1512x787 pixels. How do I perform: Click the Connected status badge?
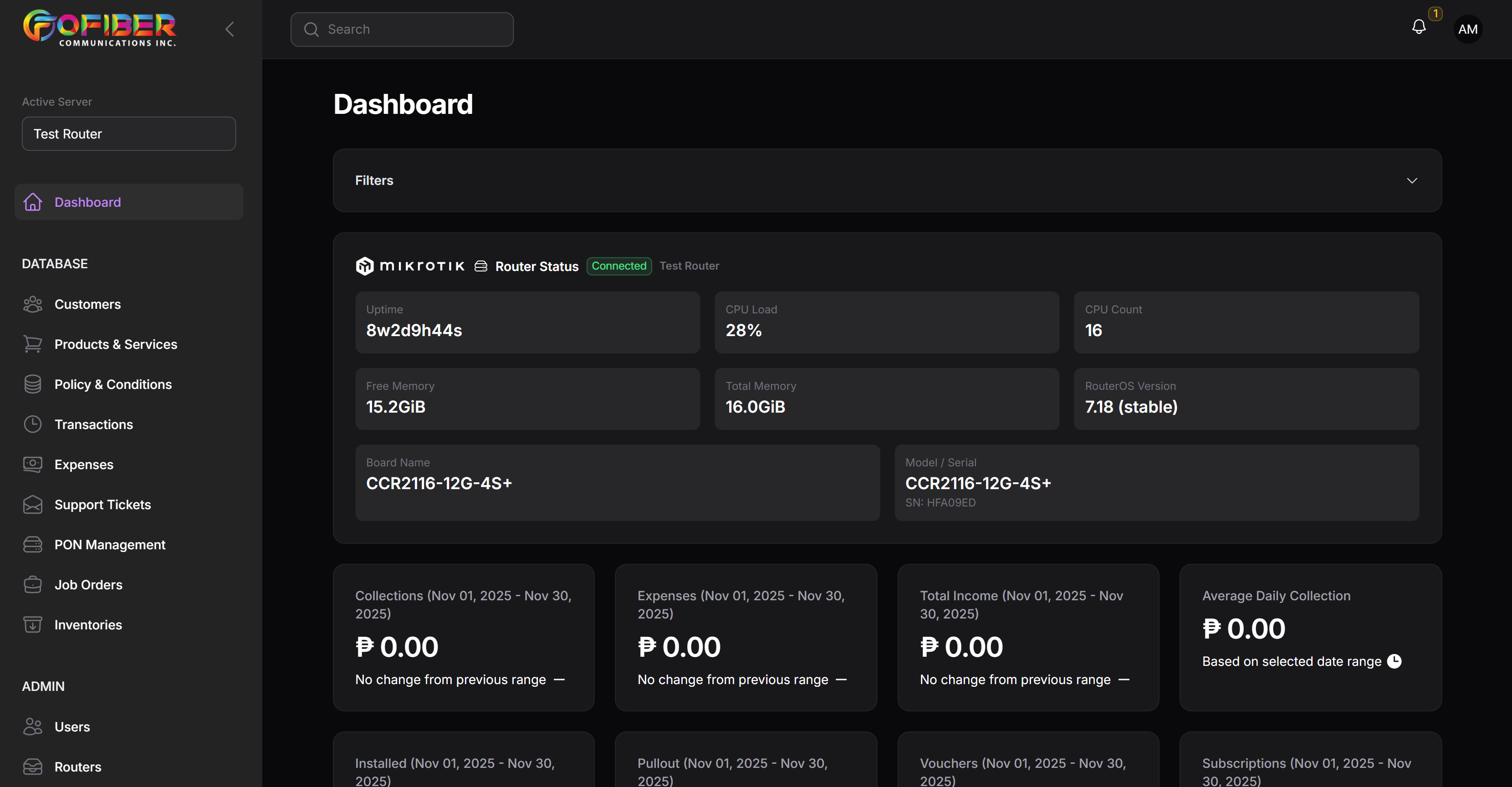(x=618, y=266)
